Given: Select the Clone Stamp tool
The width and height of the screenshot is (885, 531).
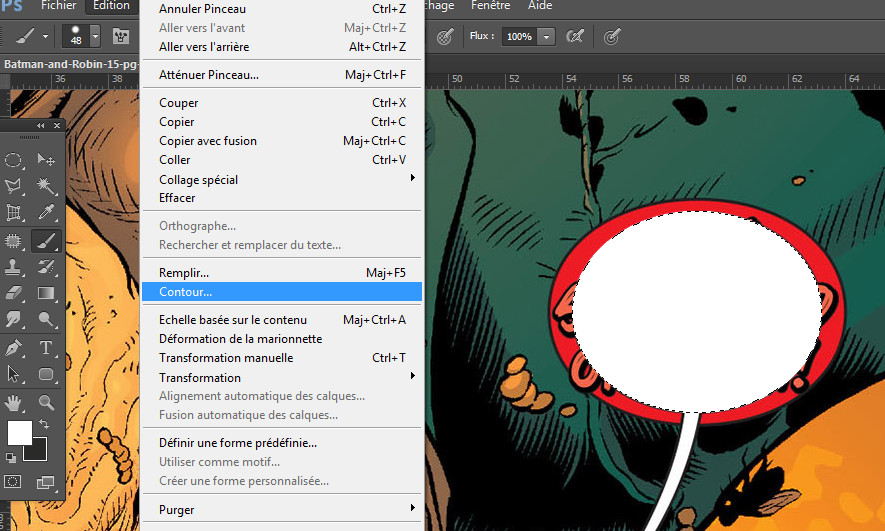Looking at the screenshot, I should [13, 267].
